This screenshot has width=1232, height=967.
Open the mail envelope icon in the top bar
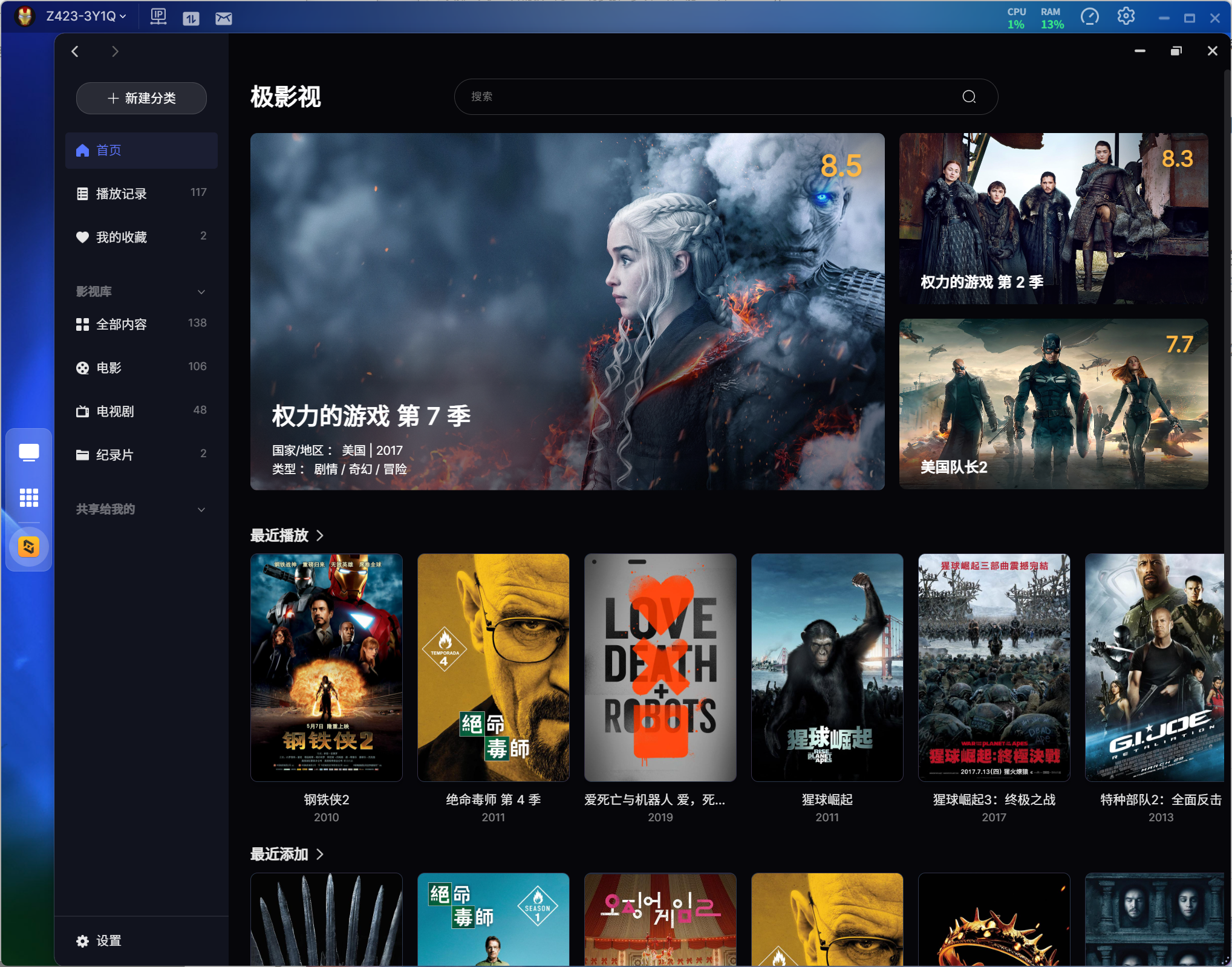pyautogui.click(x=224, y=18)
